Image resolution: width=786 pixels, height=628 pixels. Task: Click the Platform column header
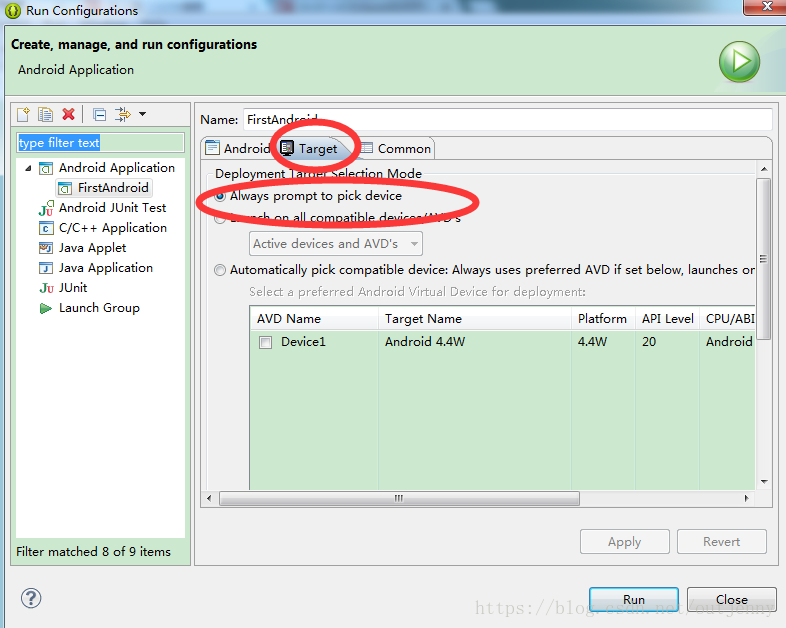click(x=603, y=319)
